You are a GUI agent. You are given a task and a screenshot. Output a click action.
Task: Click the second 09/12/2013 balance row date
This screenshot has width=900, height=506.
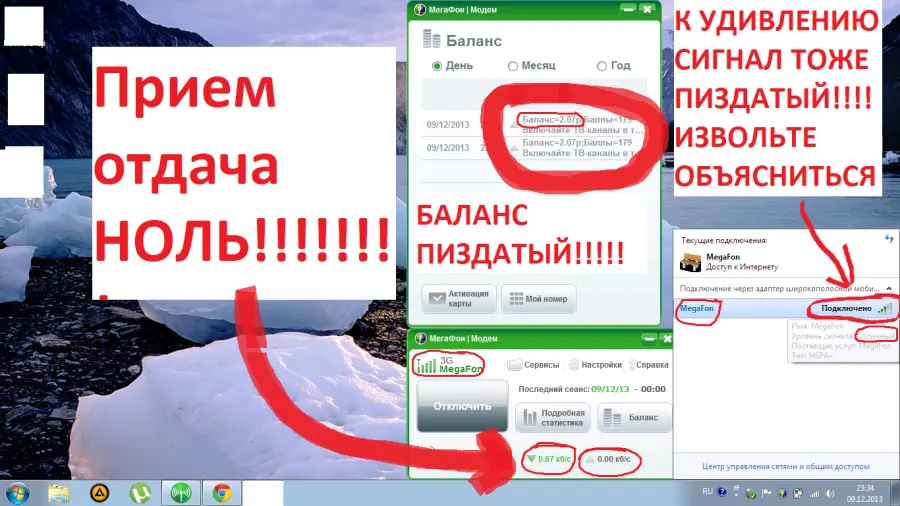tap(448, 147)
